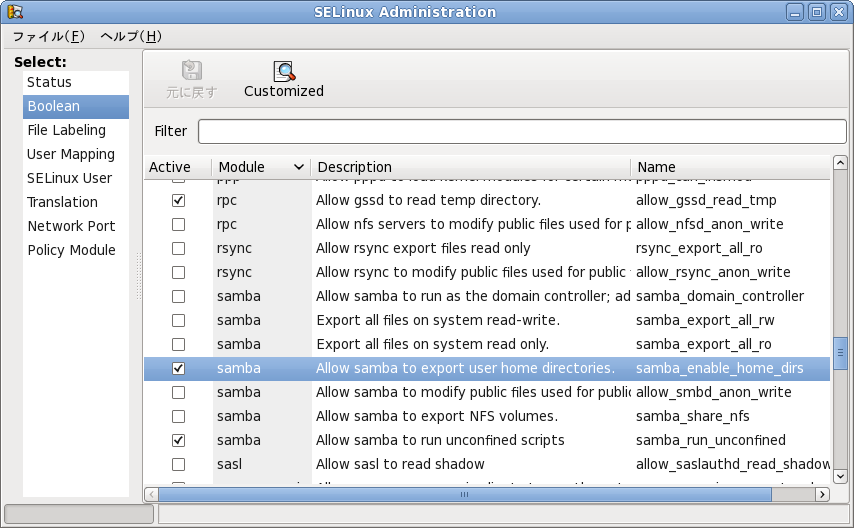Viewport: 854px width, 528px height.
Task: Open the ヘルプ(H) menu
Action: tap(130, 37)
